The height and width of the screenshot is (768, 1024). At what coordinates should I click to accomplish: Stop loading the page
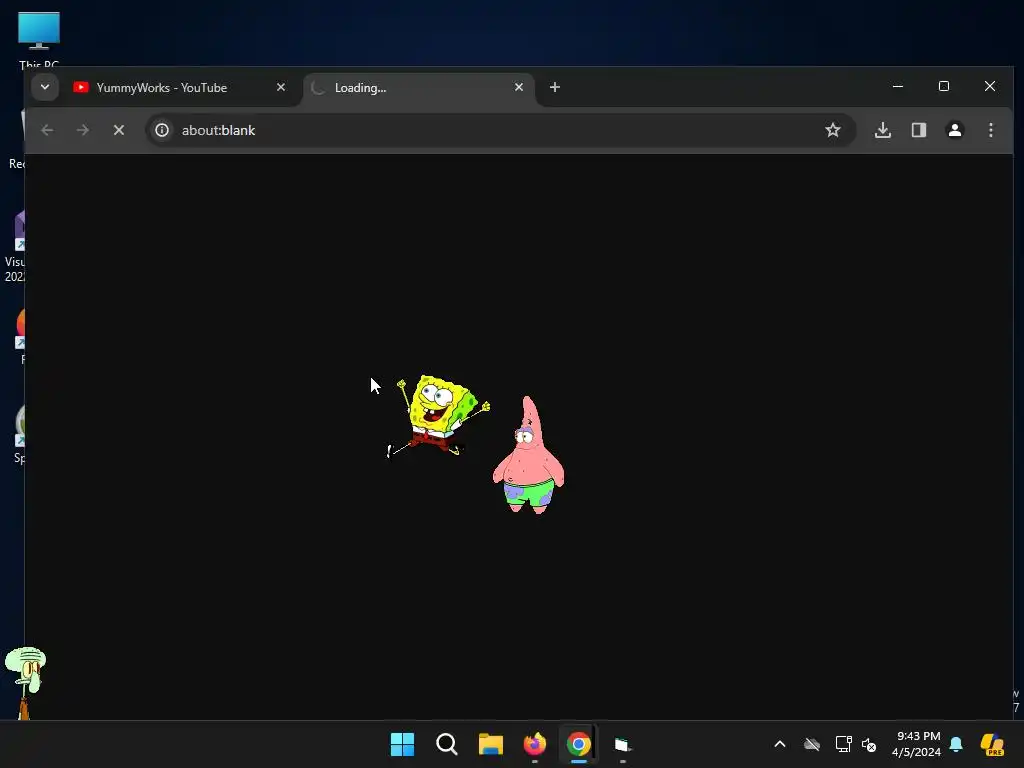(119, 130)
